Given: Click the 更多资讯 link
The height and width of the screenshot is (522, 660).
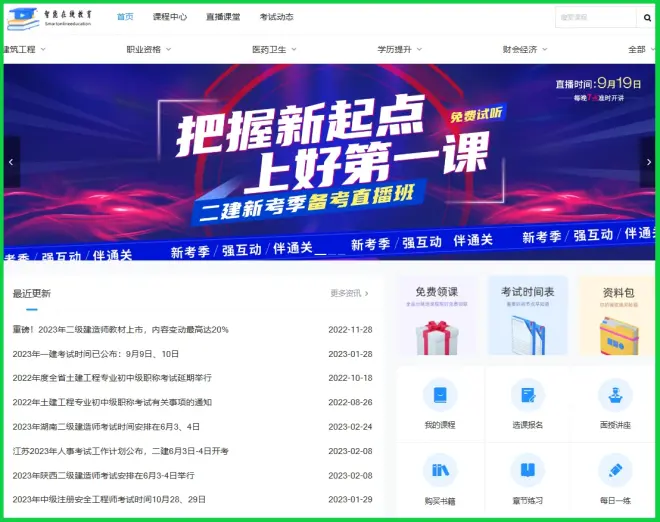Looking at the screenshot, I should (x=349, y=293).
